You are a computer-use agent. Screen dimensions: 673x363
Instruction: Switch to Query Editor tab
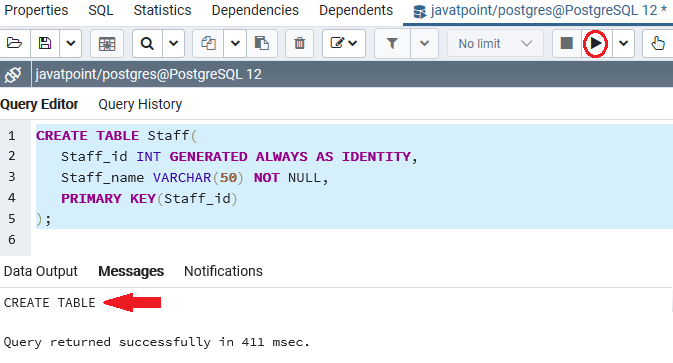tap(39, 104)
